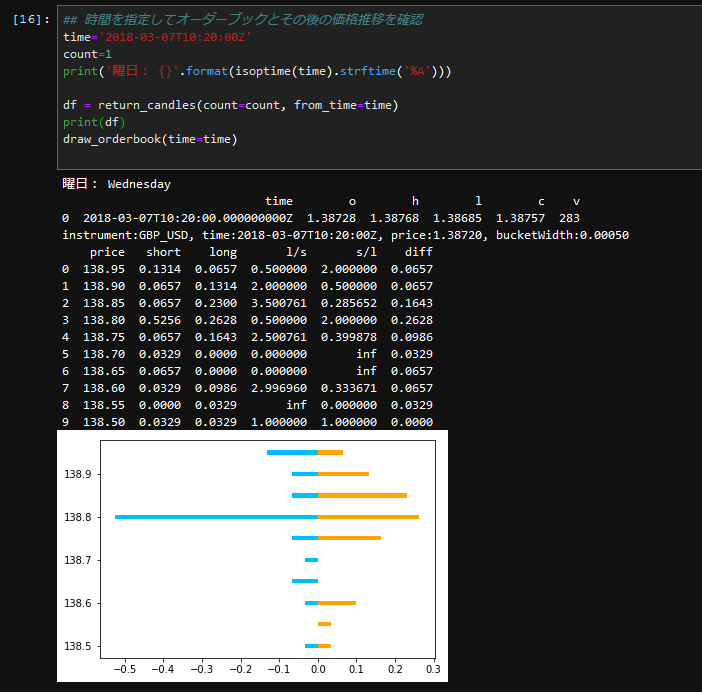The height and width of the screenshot is (692, 702).
Task: Click the y-axis label 138.5
Action: 77,646
